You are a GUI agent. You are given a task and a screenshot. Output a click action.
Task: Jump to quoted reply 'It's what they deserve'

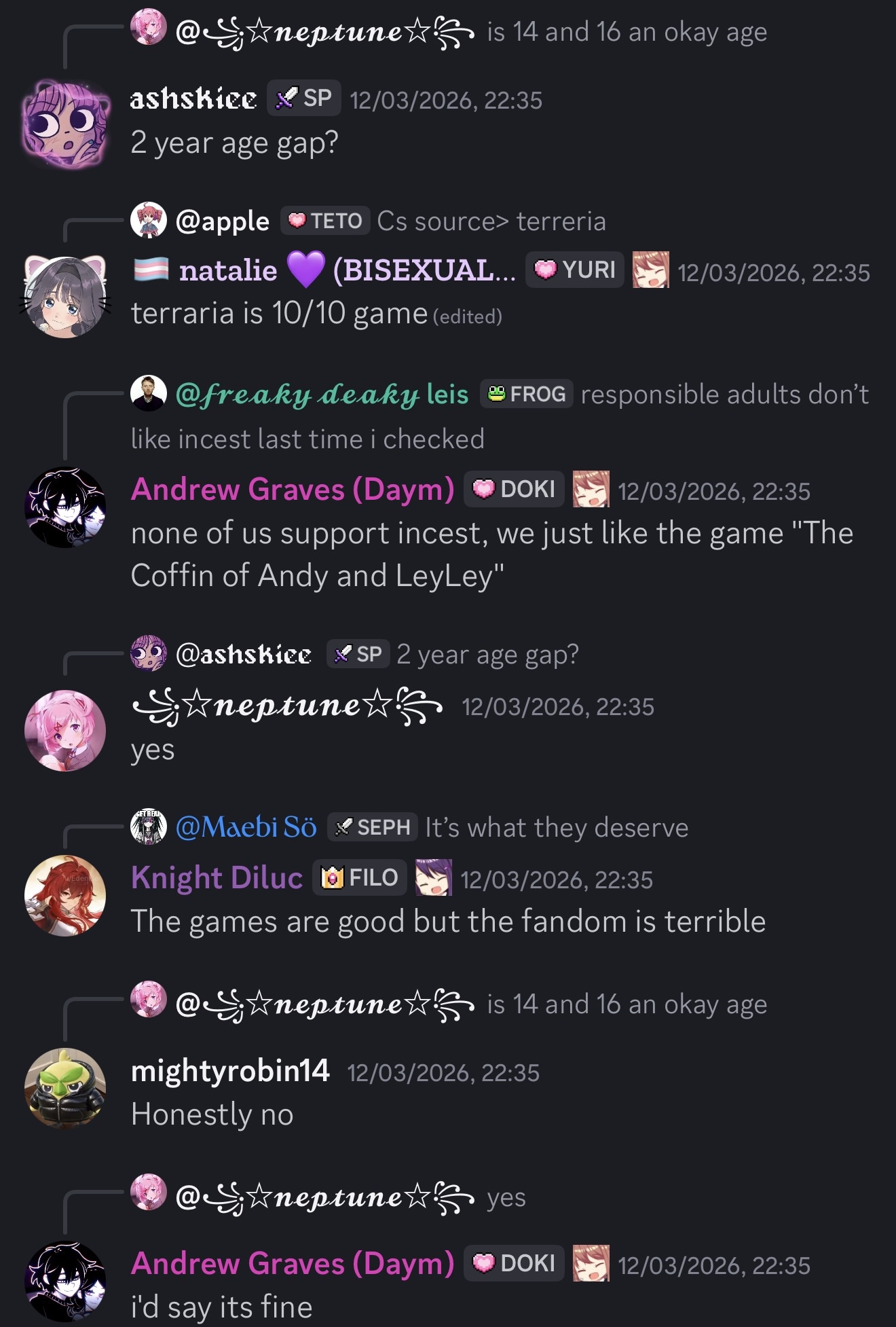point(557,828)
